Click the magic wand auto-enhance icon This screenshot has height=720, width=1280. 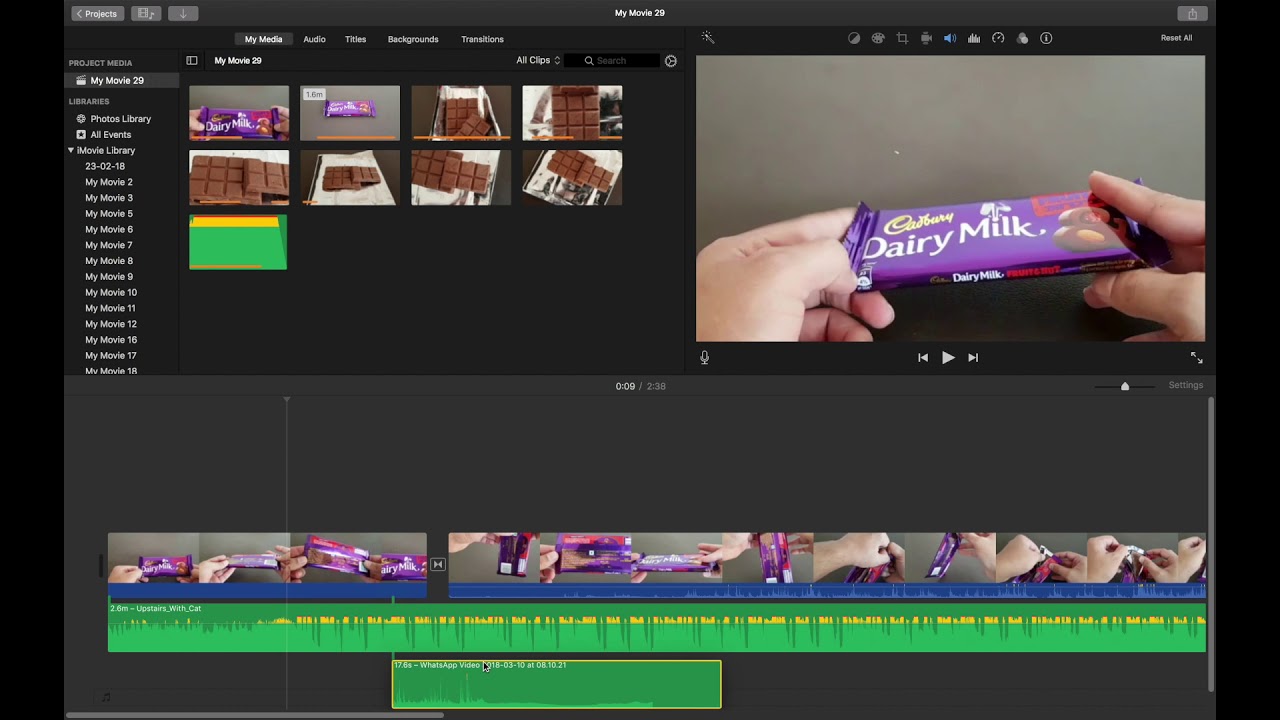pos(707,38)
